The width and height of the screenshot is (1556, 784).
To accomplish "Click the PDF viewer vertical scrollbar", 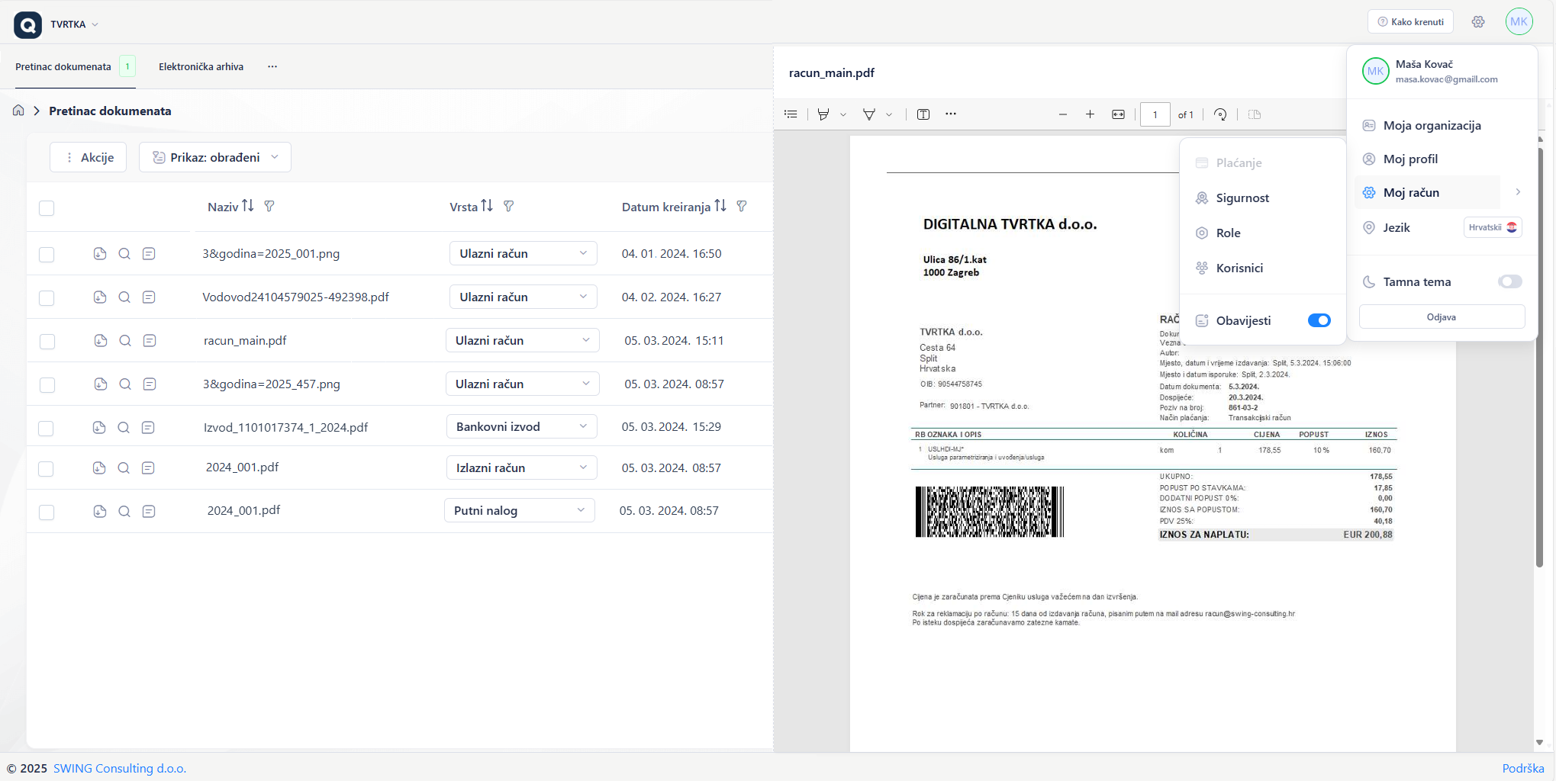I will pyautogui.click(x=1539, y=358).
